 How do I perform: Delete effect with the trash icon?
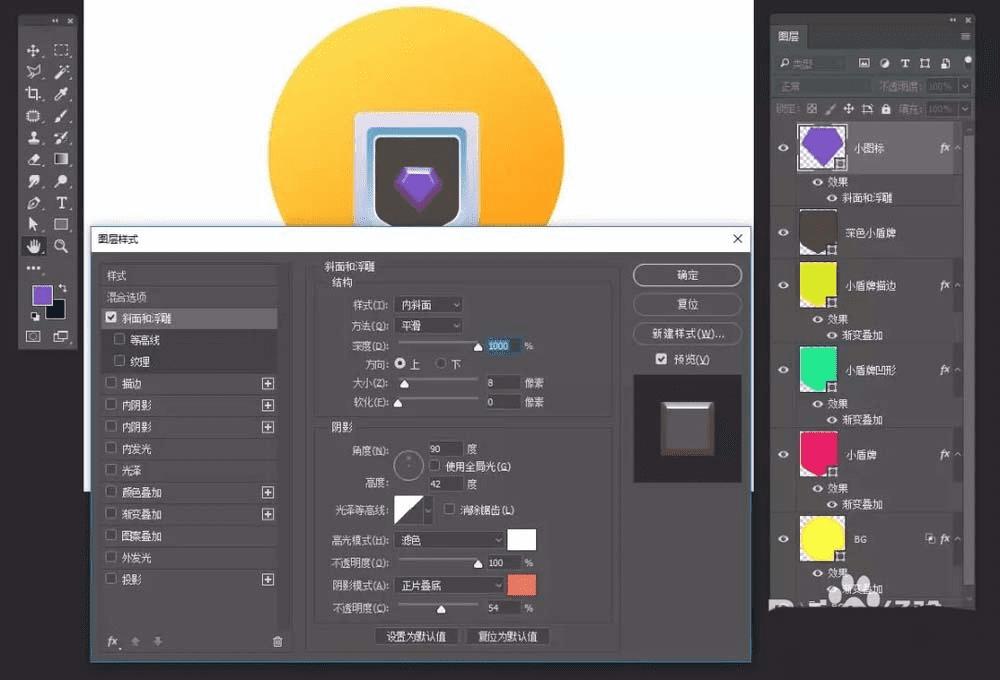[277, 641]
